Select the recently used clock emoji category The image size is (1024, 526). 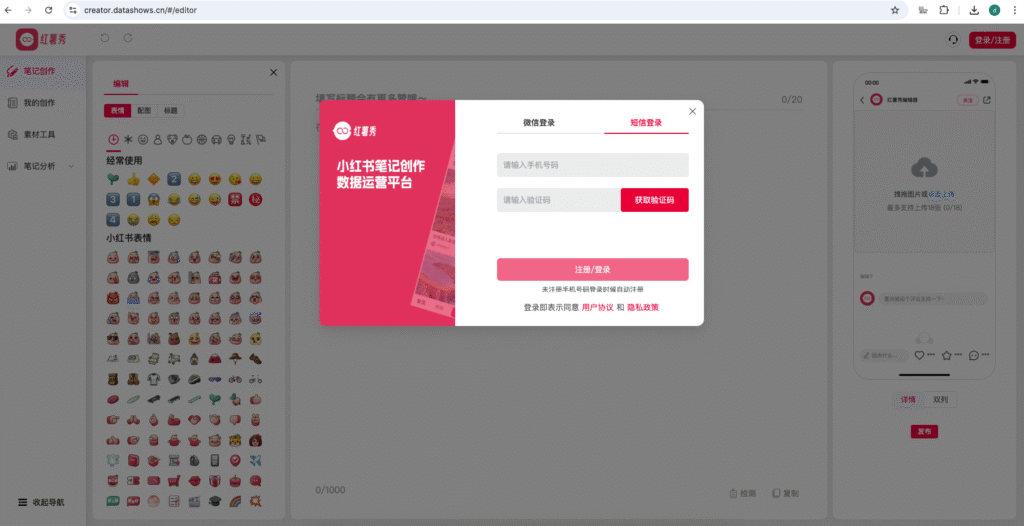[x=113, y=139]
